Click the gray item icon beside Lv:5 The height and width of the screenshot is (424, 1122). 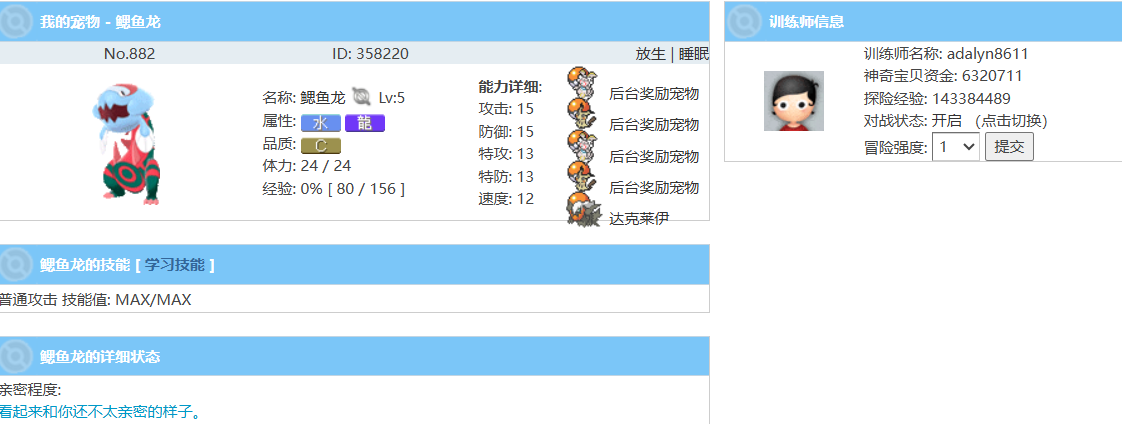(x=362, y=97)
